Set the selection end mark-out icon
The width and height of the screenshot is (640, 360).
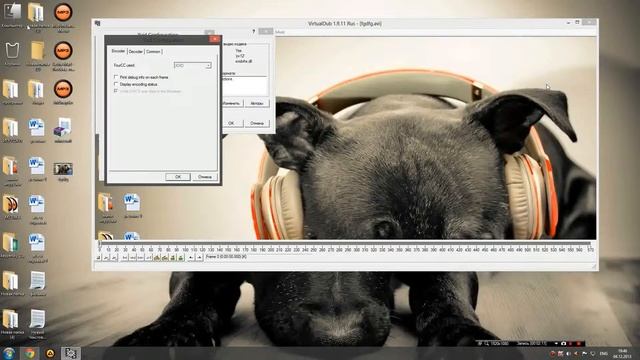point(199,258)
